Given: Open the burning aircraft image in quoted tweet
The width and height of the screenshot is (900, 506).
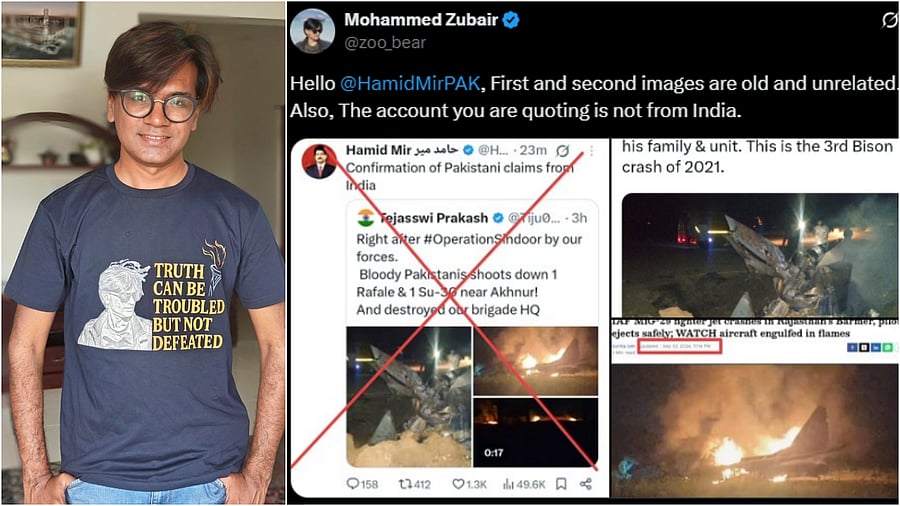Looking at the screenshot, I should (535, 359).
